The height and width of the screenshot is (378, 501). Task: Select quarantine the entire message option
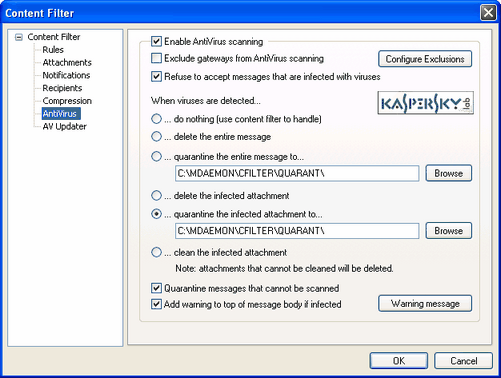tap(156, 156)
